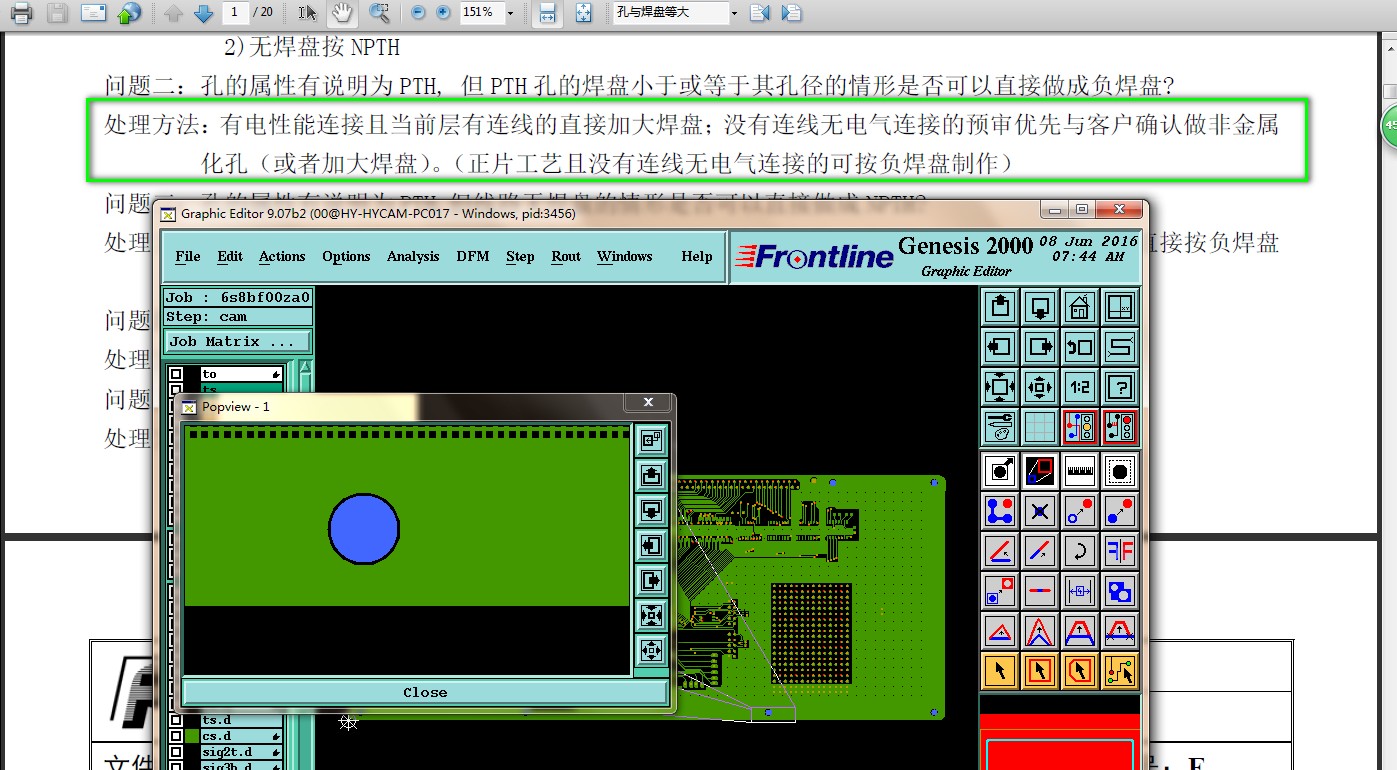Open the Help menu in Graphic Editor
This screenshot has width=1397, height=770.
[x=697, y=256]
